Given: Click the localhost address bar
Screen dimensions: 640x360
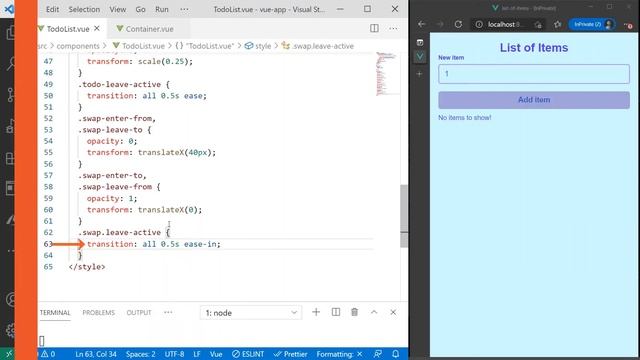Looking at the screenshot, I should point(504,24).
